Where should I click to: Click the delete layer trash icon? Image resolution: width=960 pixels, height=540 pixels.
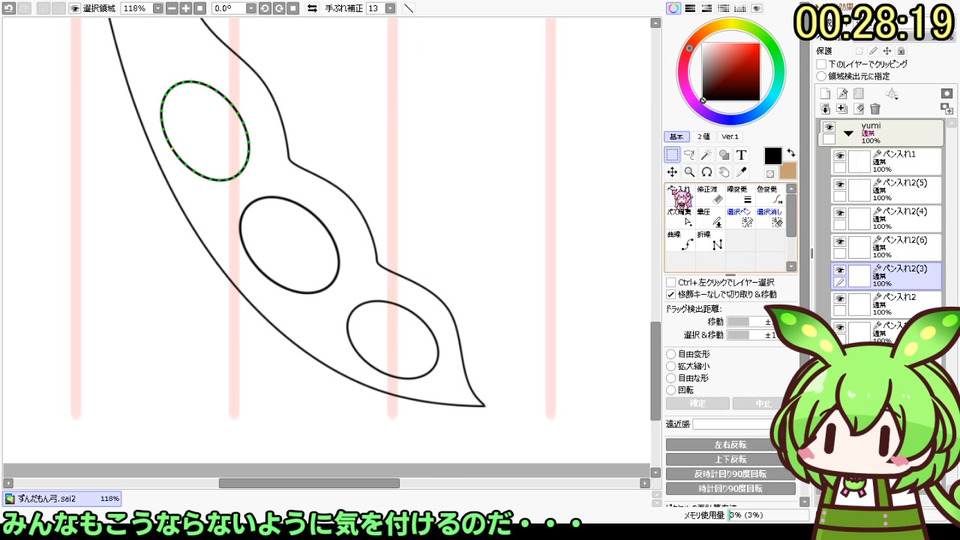click(875, 109)
